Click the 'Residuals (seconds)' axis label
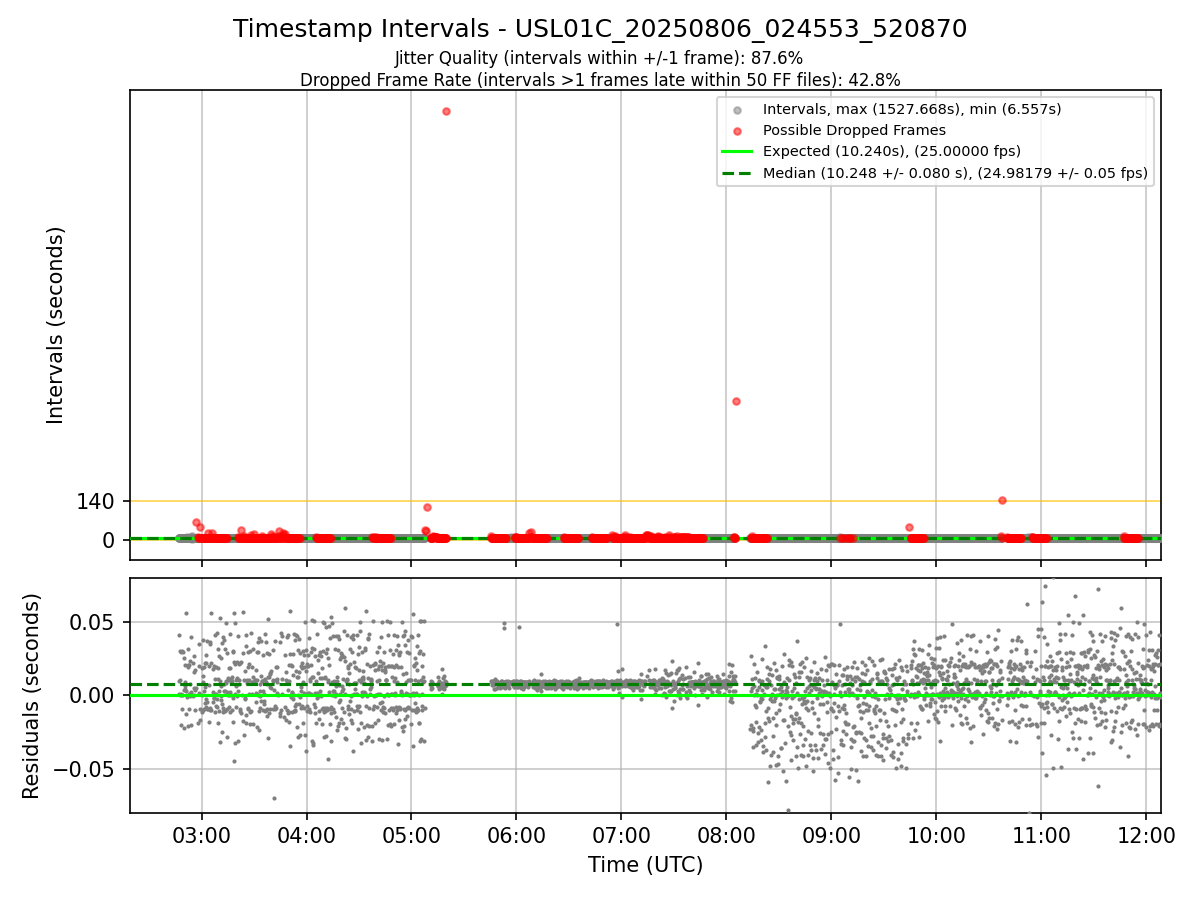 31,696
